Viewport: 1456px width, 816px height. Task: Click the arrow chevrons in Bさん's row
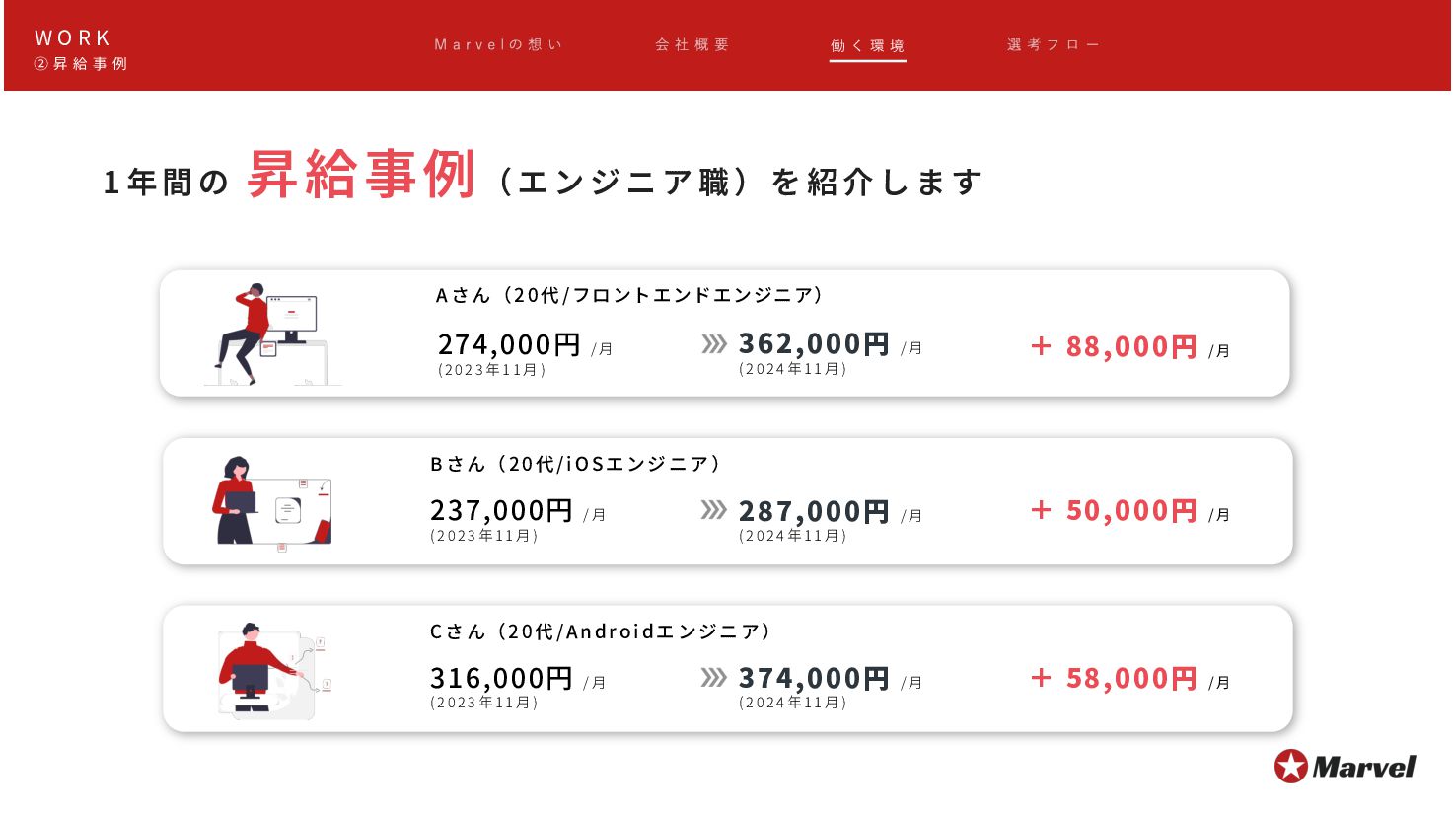tap(714, 510)
